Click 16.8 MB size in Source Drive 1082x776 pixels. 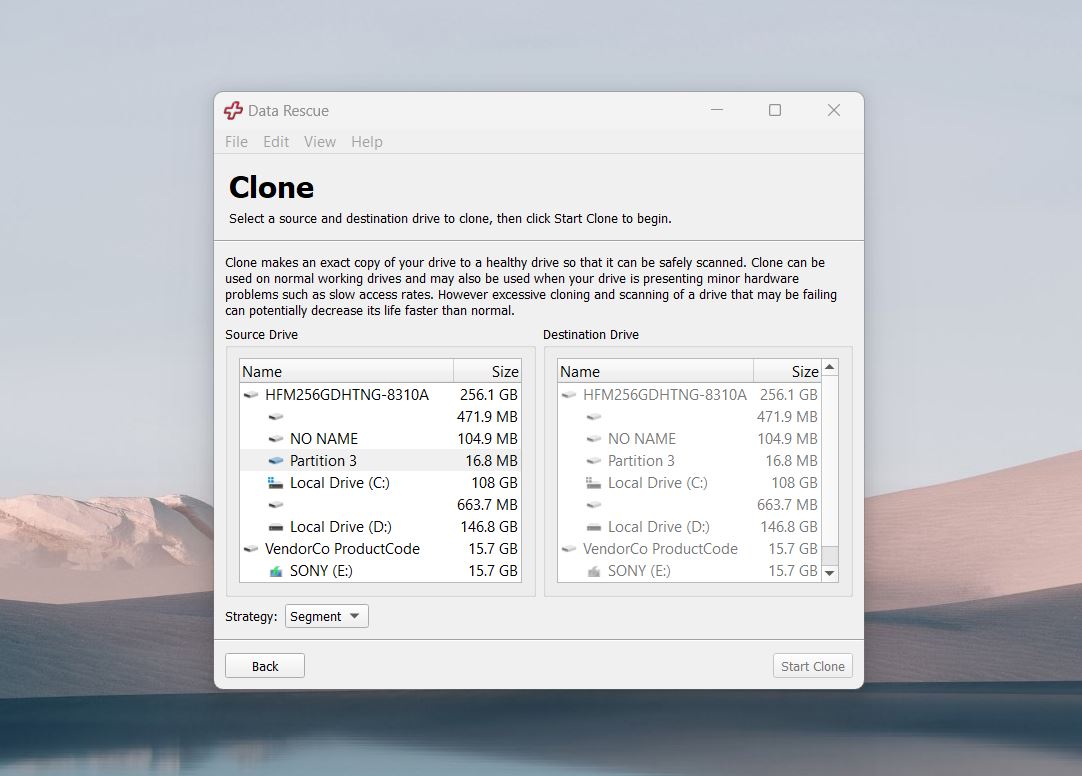[491, 461]
